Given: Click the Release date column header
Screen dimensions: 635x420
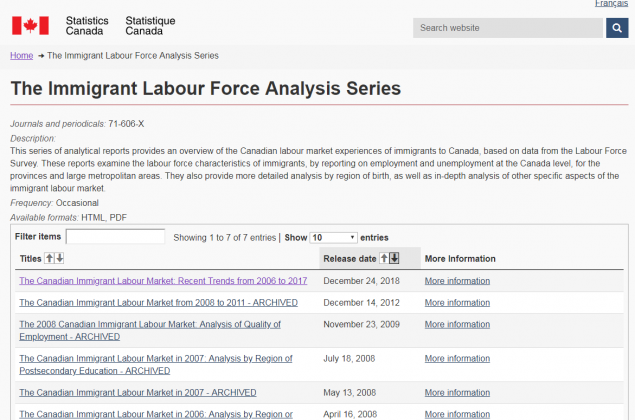Looking at the screenshot, I should pos(370,258).
